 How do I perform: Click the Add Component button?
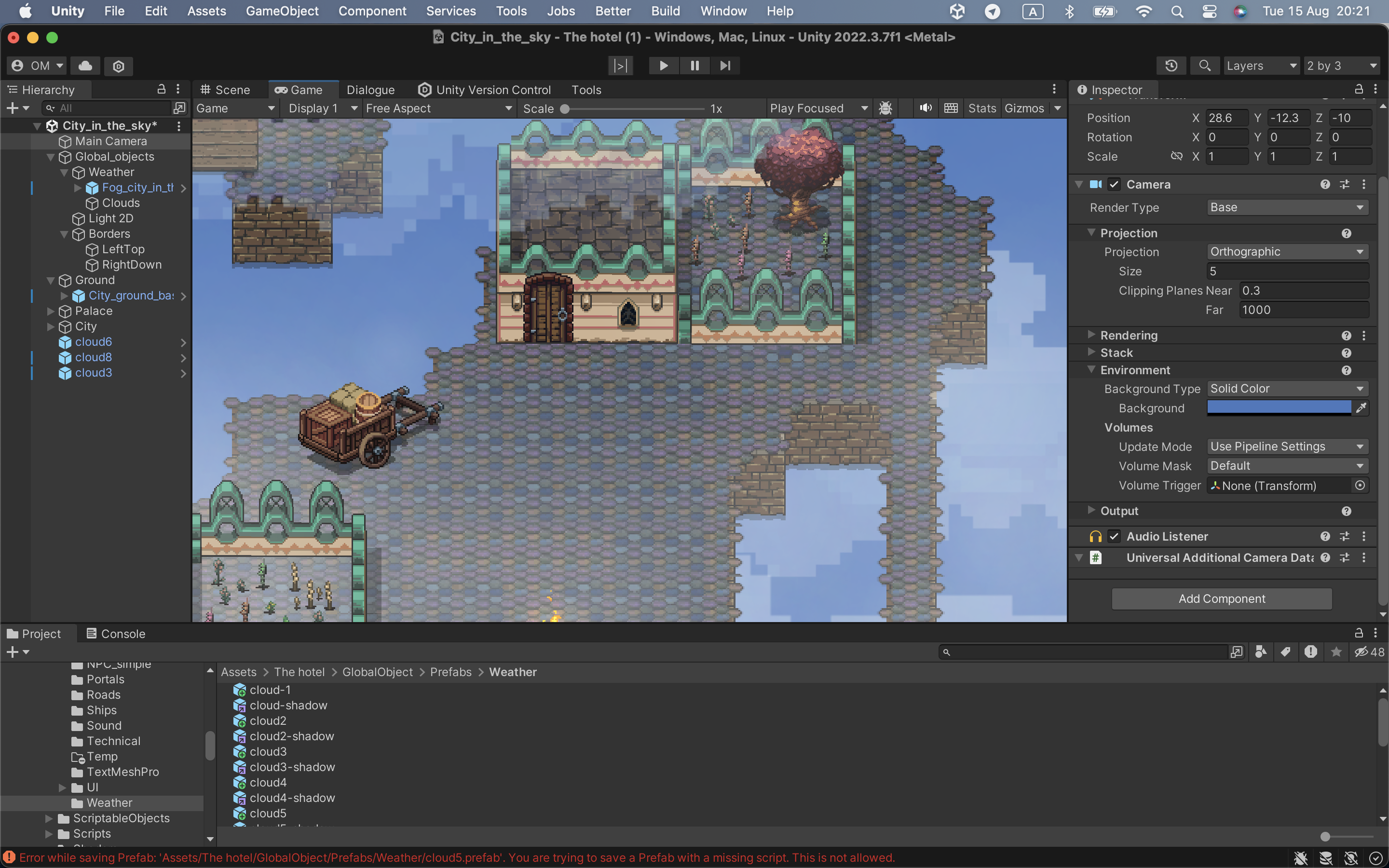(x=1221, y=599)
